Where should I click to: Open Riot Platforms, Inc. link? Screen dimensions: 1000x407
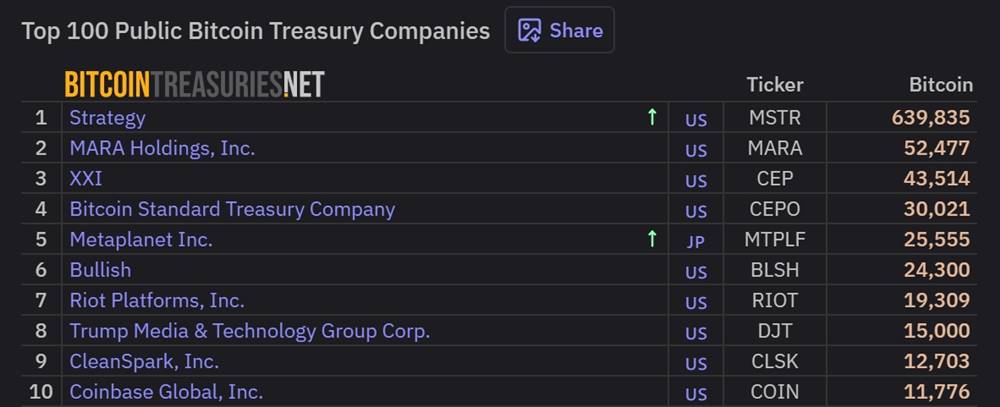coord(157,300)
